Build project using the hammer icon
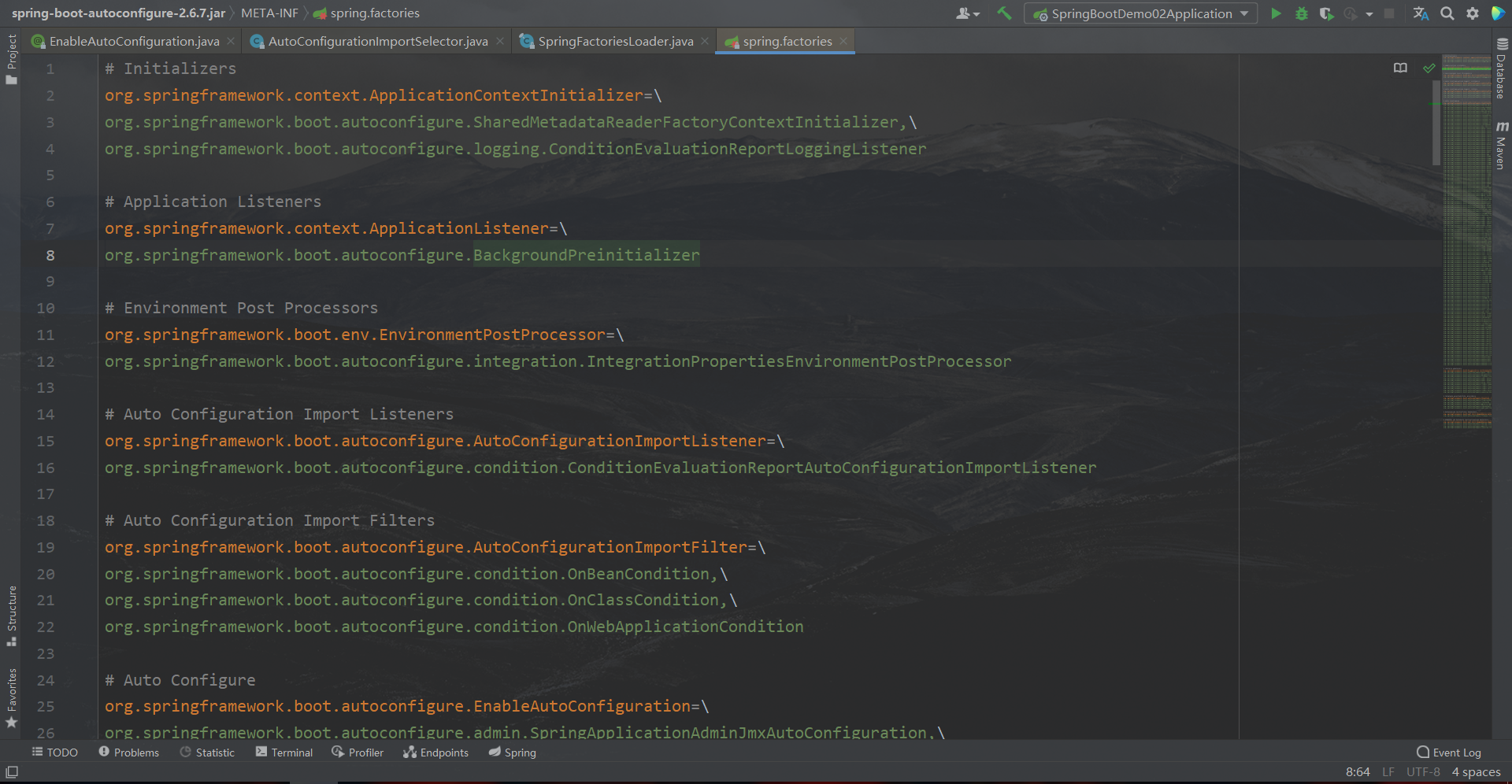Screen dimensions: 1512x784 pyautogui.click(x=1004, y=13)
